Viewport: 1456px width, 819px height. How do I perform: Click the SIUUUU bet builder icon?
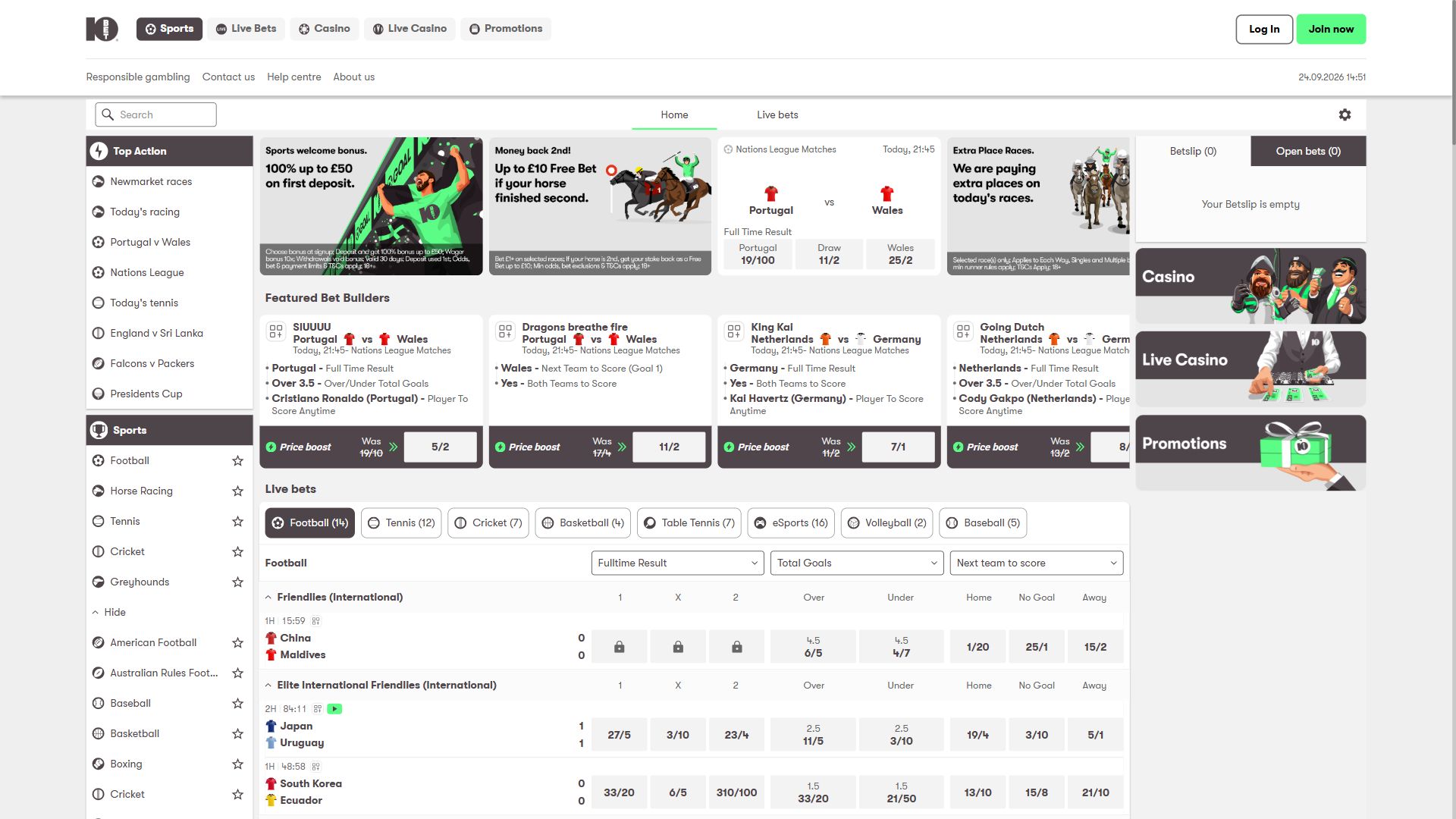[275, 331]
